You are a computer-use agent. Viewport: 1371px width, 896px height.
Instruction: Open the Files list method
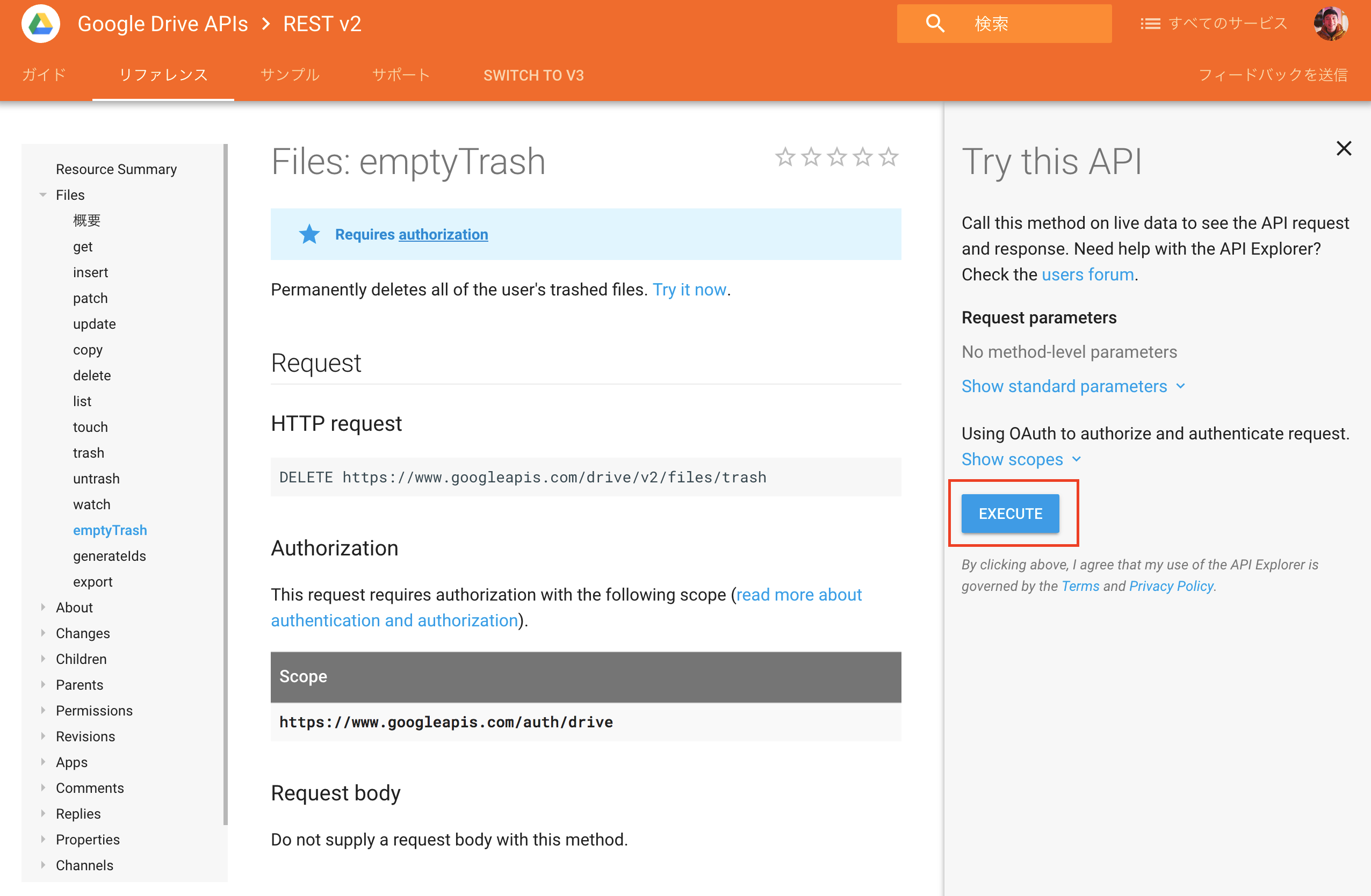pos(82,401)
